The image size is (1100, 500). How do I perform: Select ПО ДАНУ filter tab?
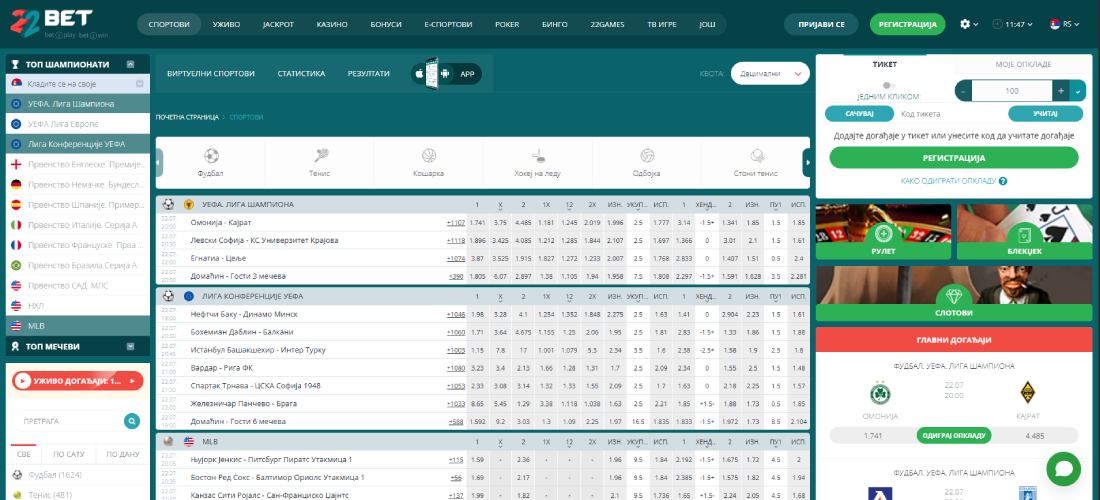(x=123, y=455)
